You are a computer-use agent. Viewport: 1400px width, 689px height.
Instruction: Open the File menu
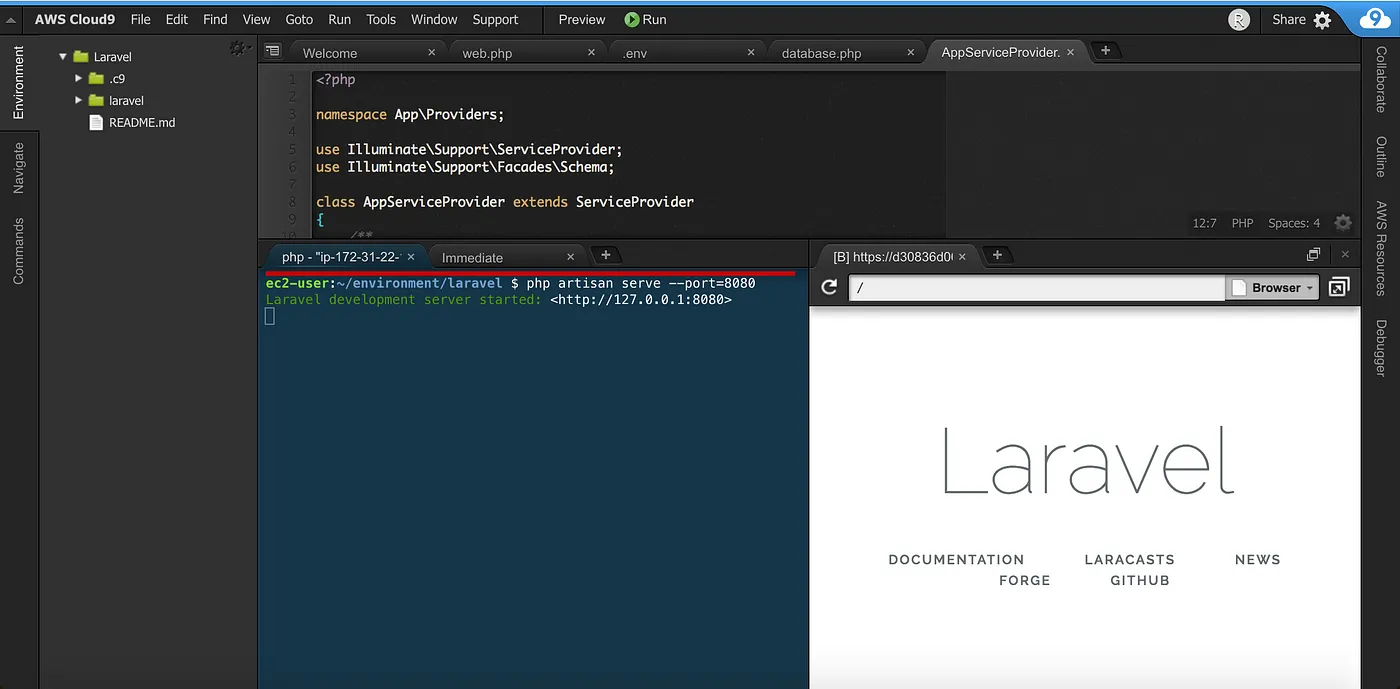point(141,20)
